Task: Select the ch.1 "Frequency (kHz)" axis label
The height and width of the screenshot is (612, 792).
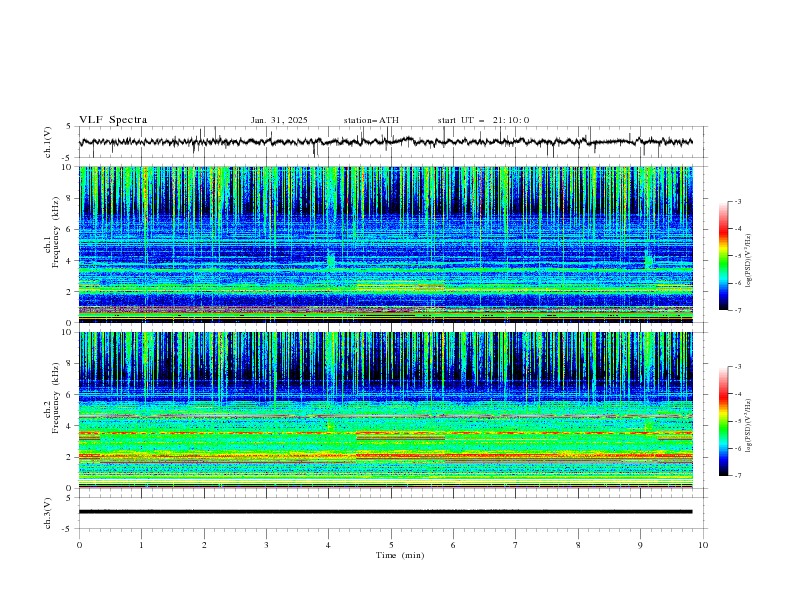Action: click(55, 233)
